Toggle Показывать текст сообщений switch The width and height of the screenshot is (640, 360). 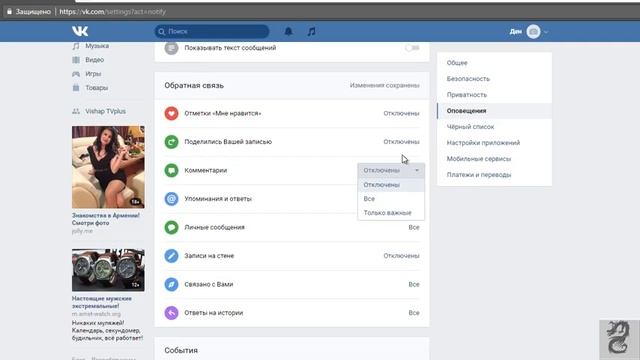(x=413, y=48)
